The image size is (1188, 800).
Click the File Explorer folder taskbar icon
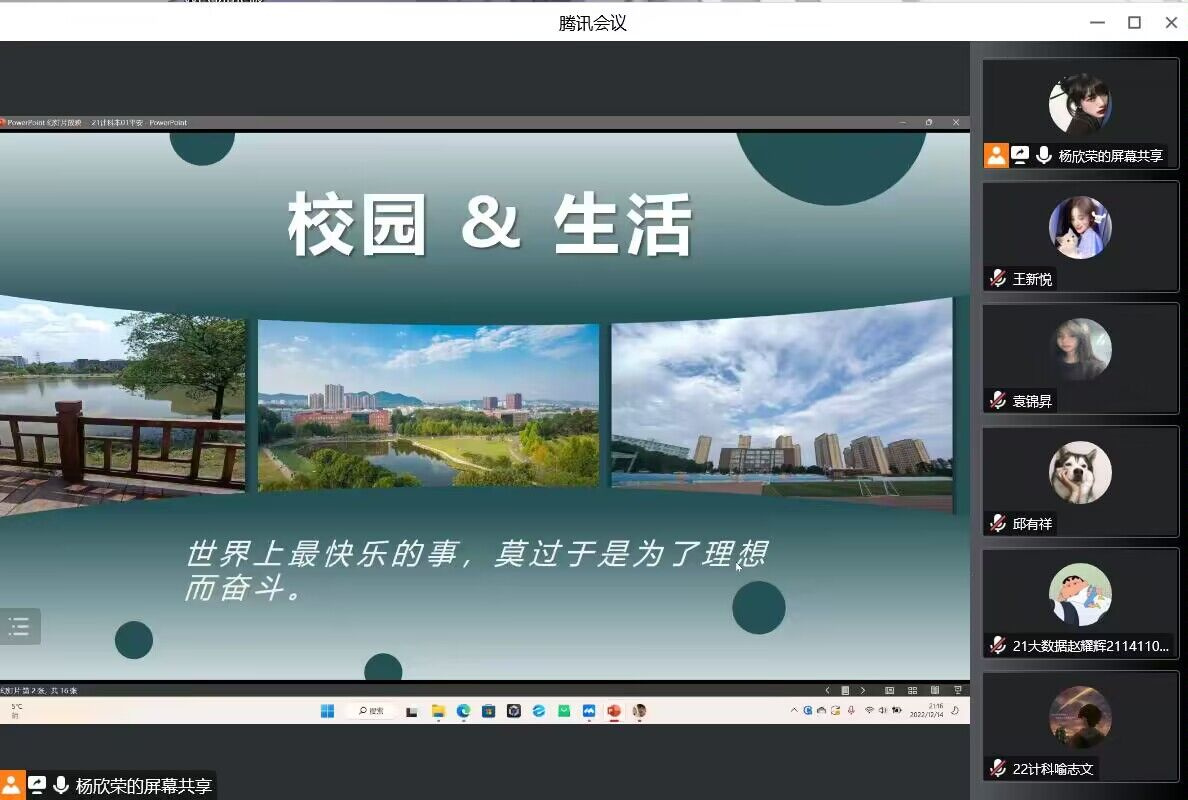coord(438,711)
